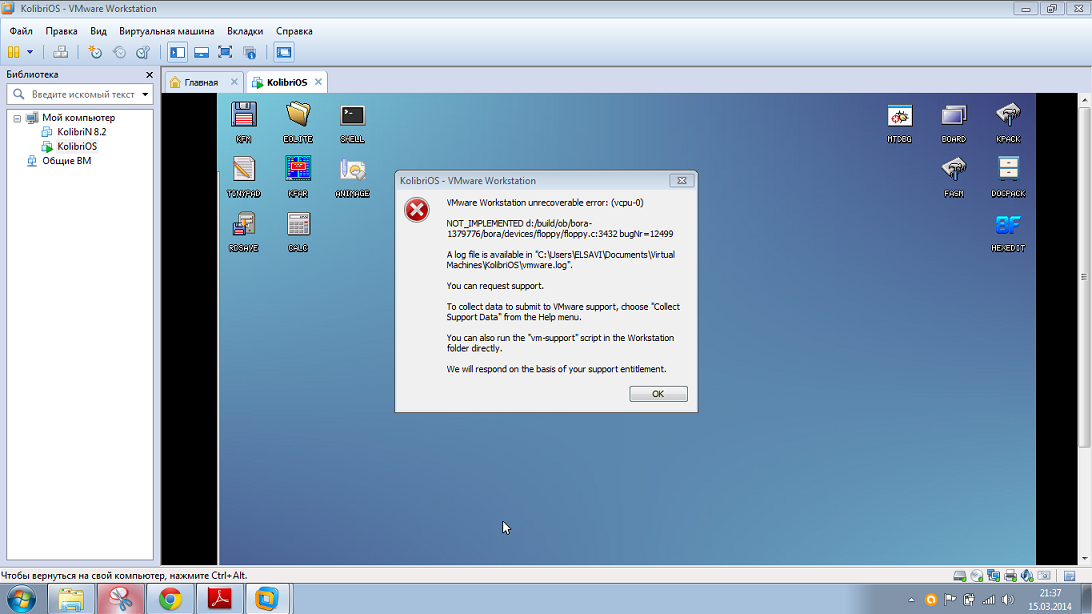
Task: Open the Виртуальная машина menu
Action: [x=166, y=31]
